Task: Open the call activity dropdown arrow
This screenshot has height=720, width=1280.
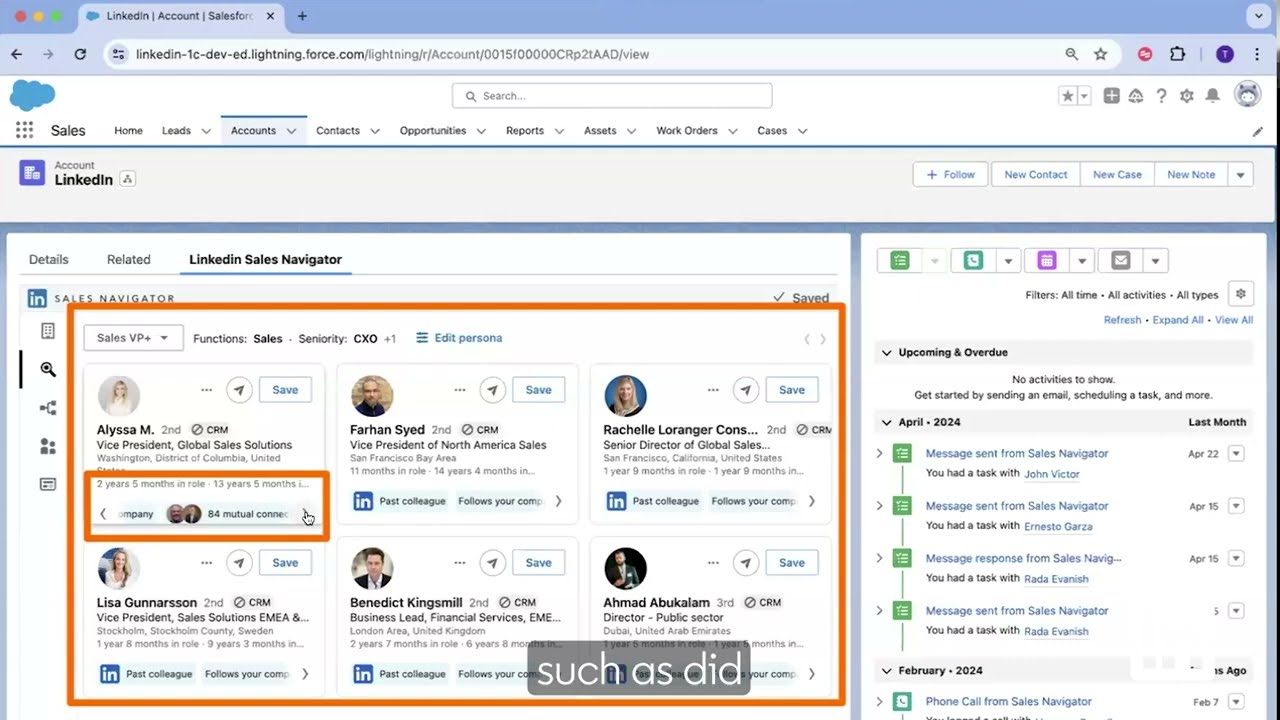Action: [1008, 261]
